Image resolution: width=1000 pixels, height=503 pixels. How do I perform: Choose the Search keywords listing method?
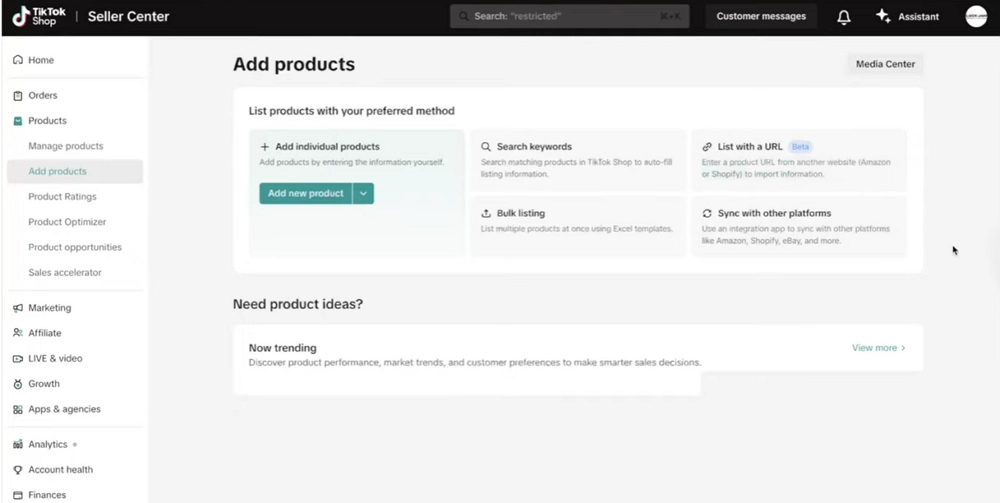578,161
